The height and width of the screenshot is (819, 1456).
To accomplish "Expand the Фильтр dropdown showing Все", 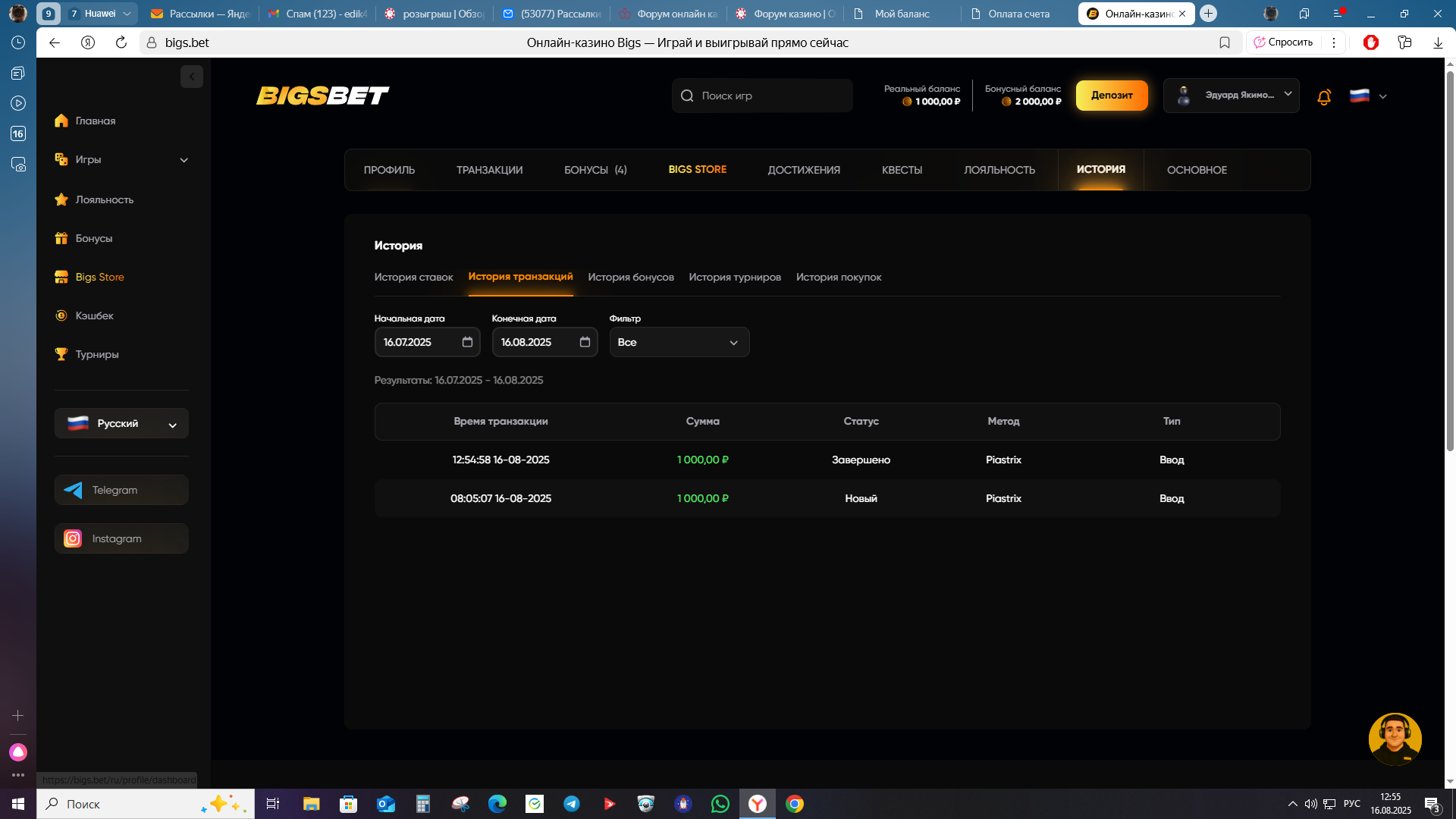I will click(x=679, y=342).
